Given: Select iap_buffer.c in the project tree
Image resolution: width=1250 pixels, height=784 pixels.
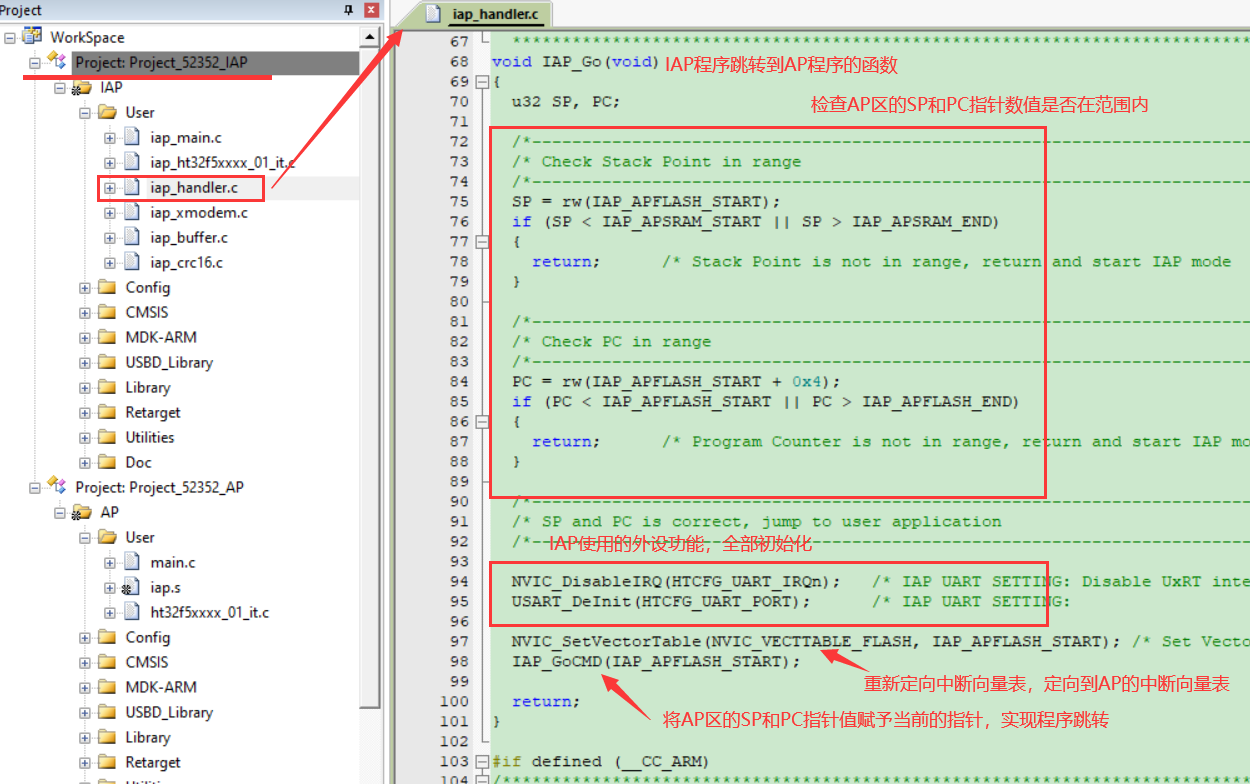Looking at the screenshot, I should tap(188, 237).
